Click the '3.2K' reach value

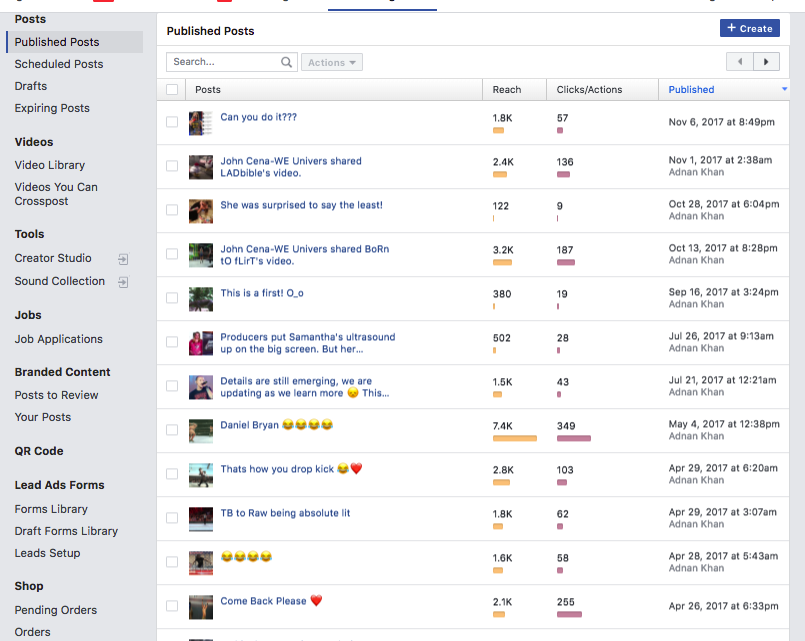coord(503,250)
